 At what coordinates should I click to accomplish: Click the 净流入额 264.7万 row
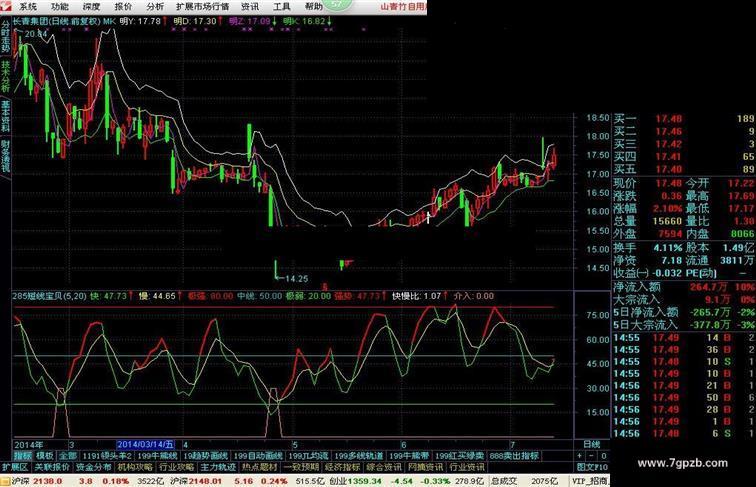click(684, 287)
